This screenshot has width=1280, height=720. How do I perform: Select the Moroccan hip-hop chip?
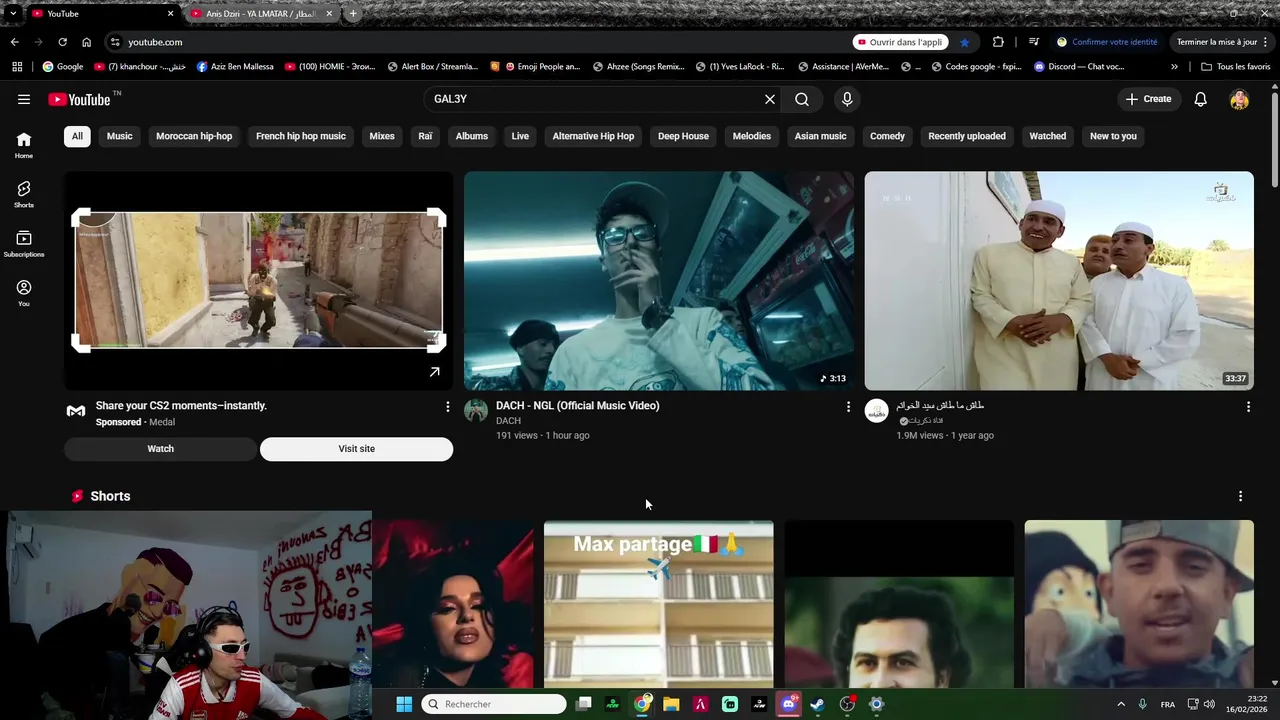(194, 136)
